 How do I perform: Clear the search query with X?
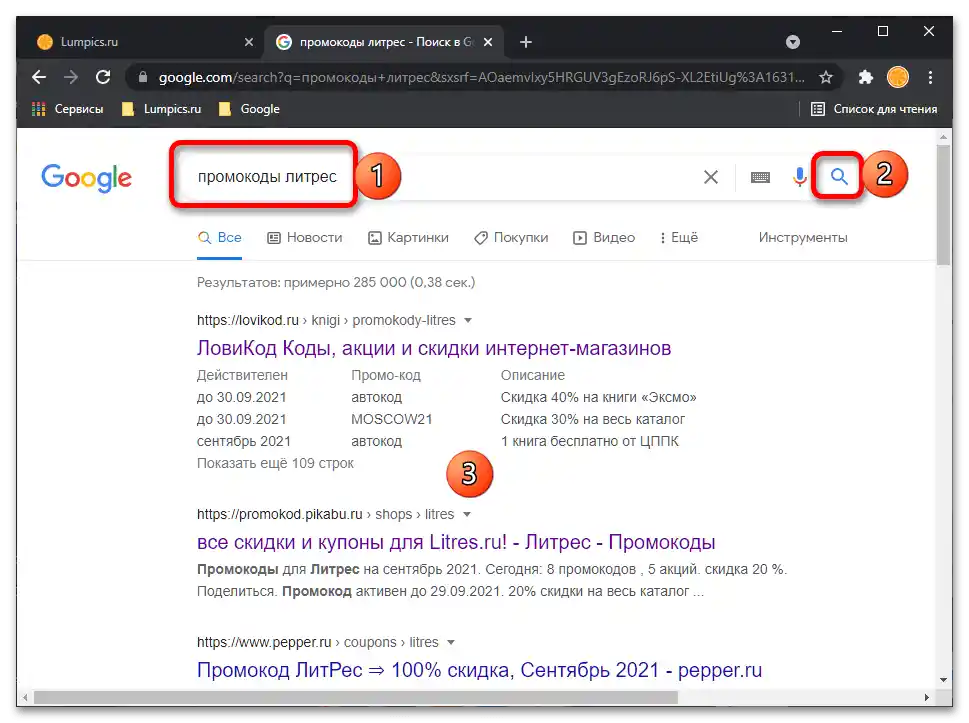point(711,177)
